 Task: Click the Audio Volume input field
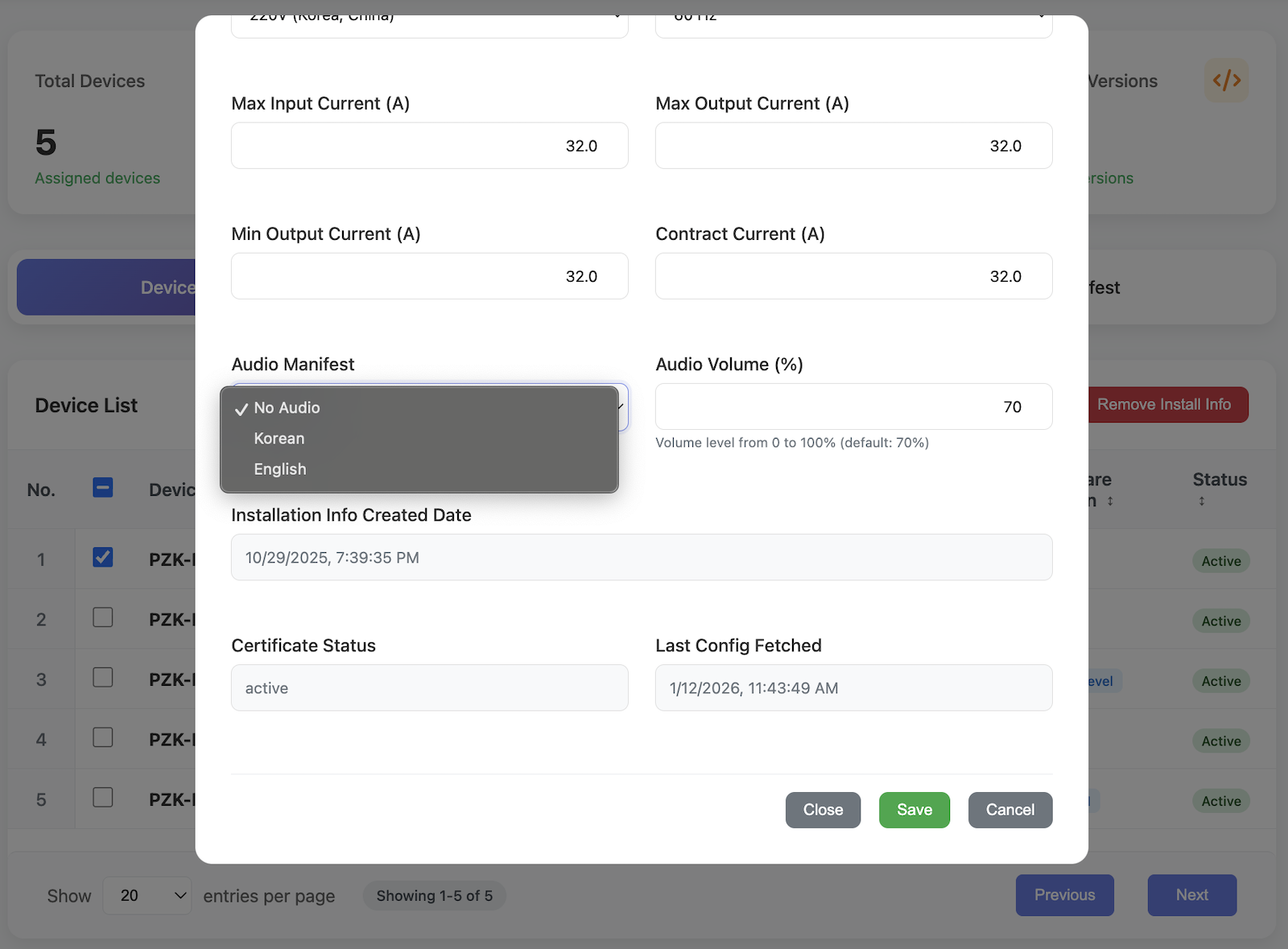[853, 406]
